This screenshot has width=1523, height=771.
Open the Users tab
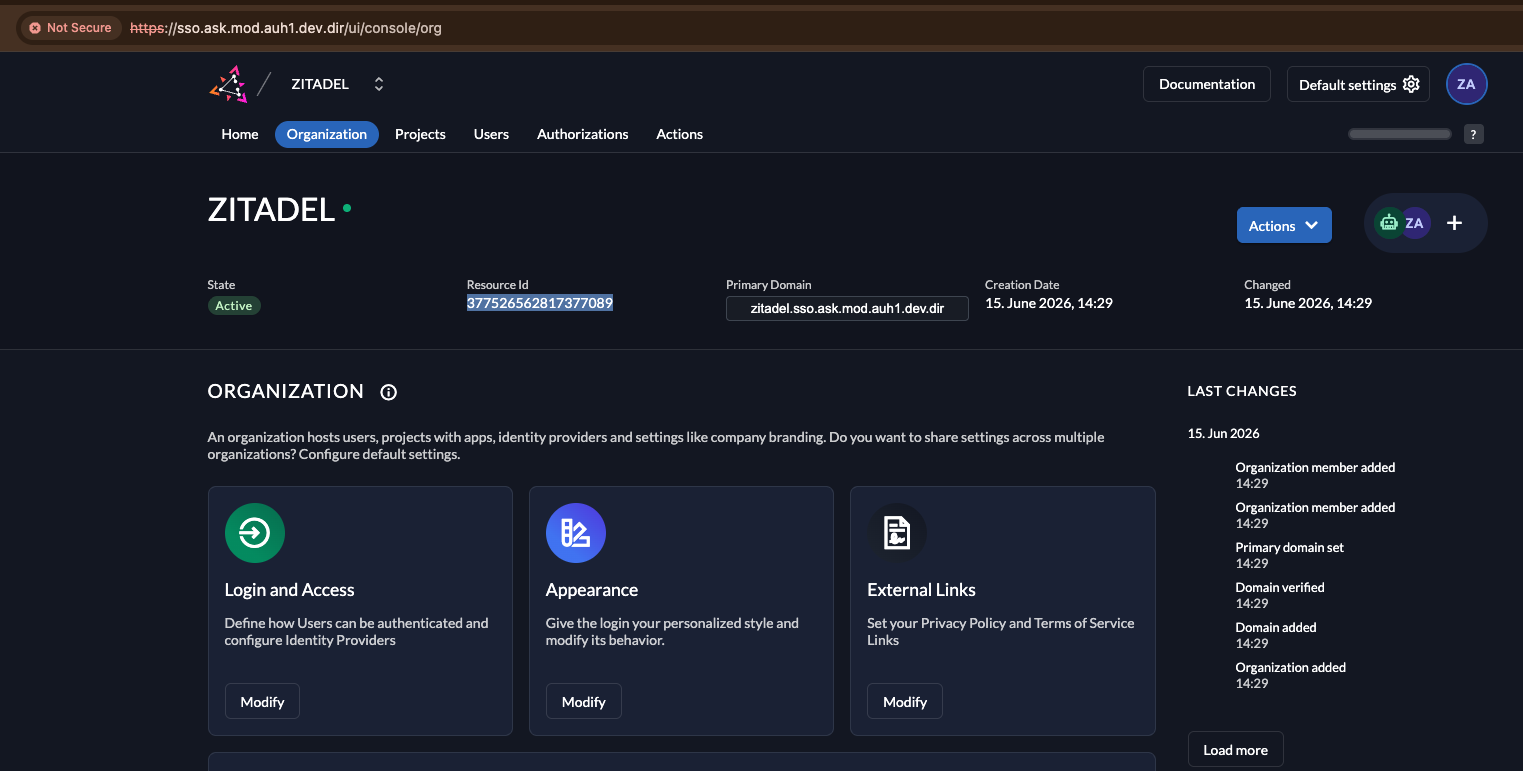coord(491,134)
